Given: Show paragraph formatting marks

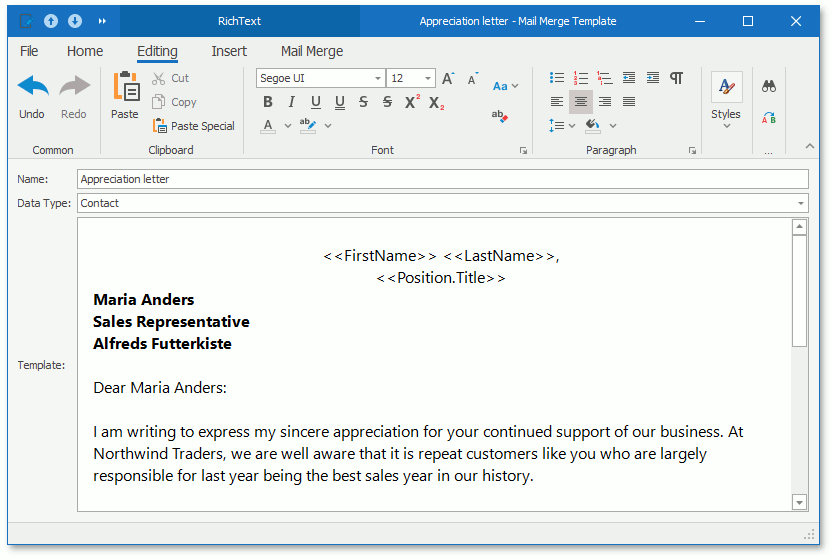Looking at the screenshot, I should click(676, 78).
